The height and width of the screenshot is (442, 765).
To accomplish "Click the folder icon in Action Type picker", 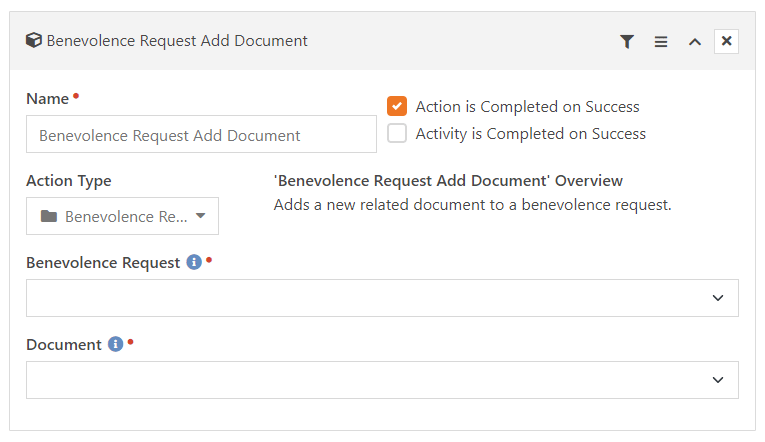I will tap(49, 216).
